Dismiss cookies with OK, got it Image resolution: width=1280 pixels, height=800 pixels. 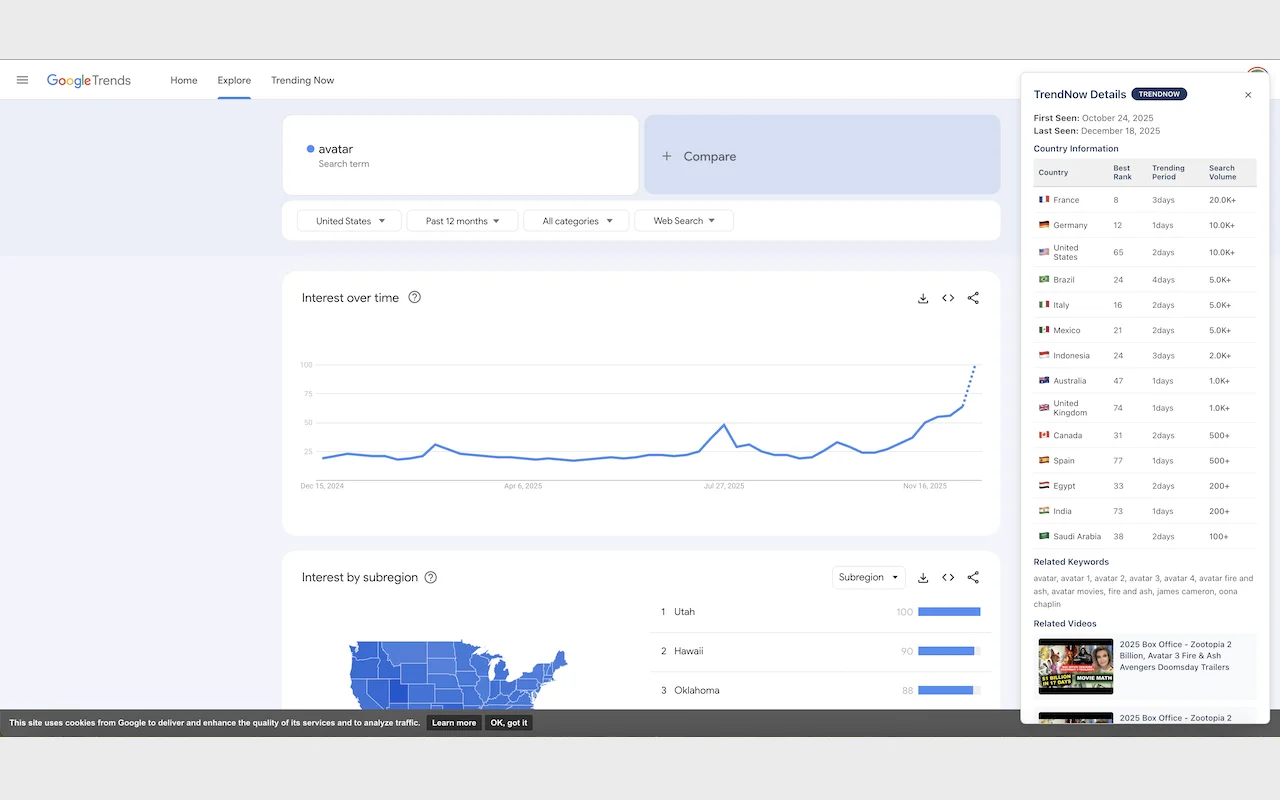click(x=508, y=722)
